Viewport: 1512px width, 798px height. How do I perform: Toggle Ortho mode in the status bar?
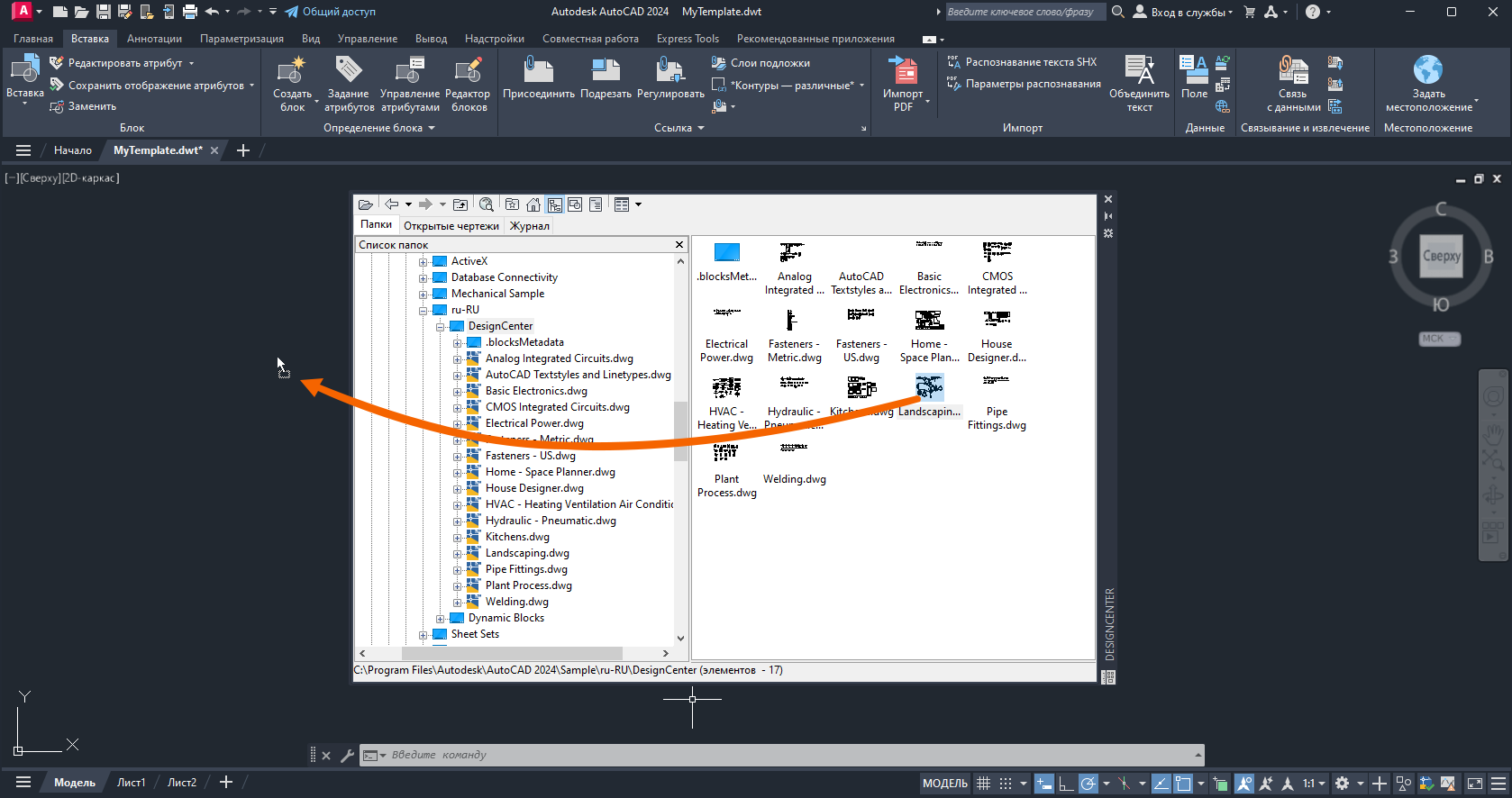pos(1066,784)
